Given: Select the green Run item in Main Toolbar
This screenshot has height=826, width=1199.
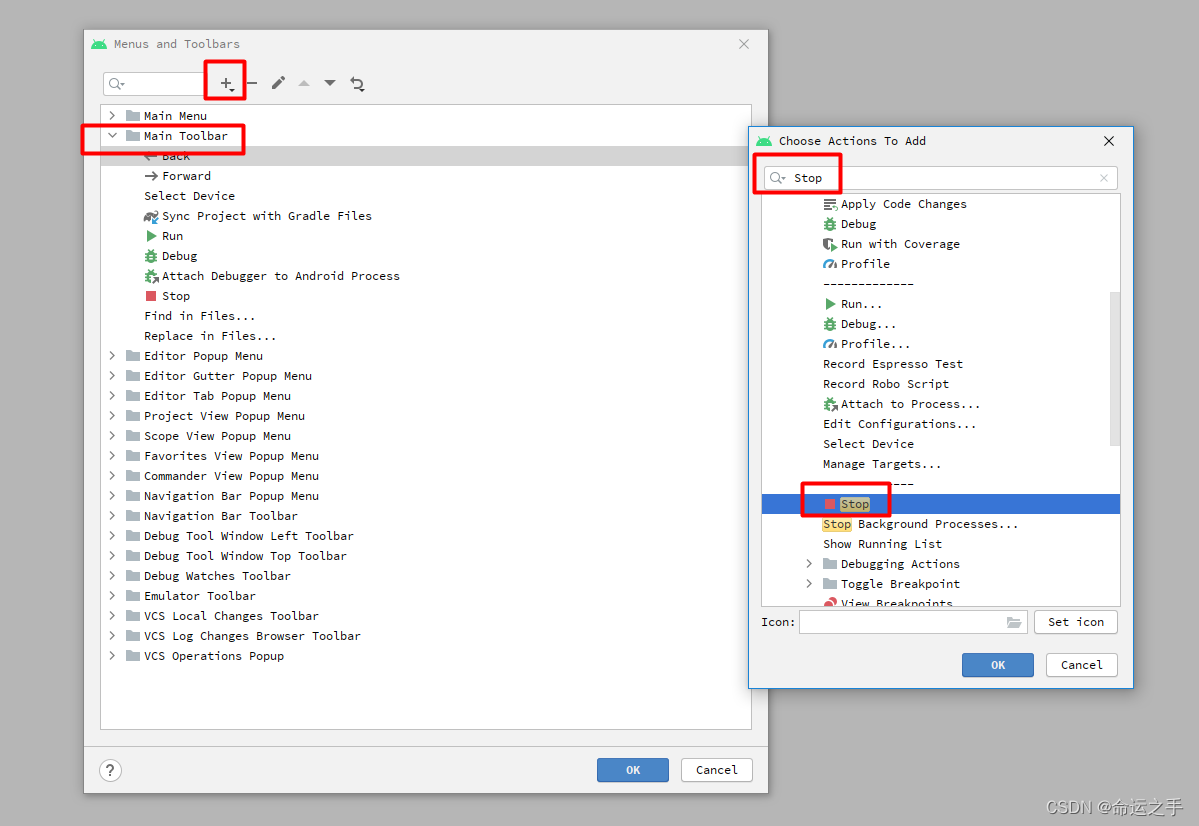Looking at the screenshot, I should coord(164,236).
